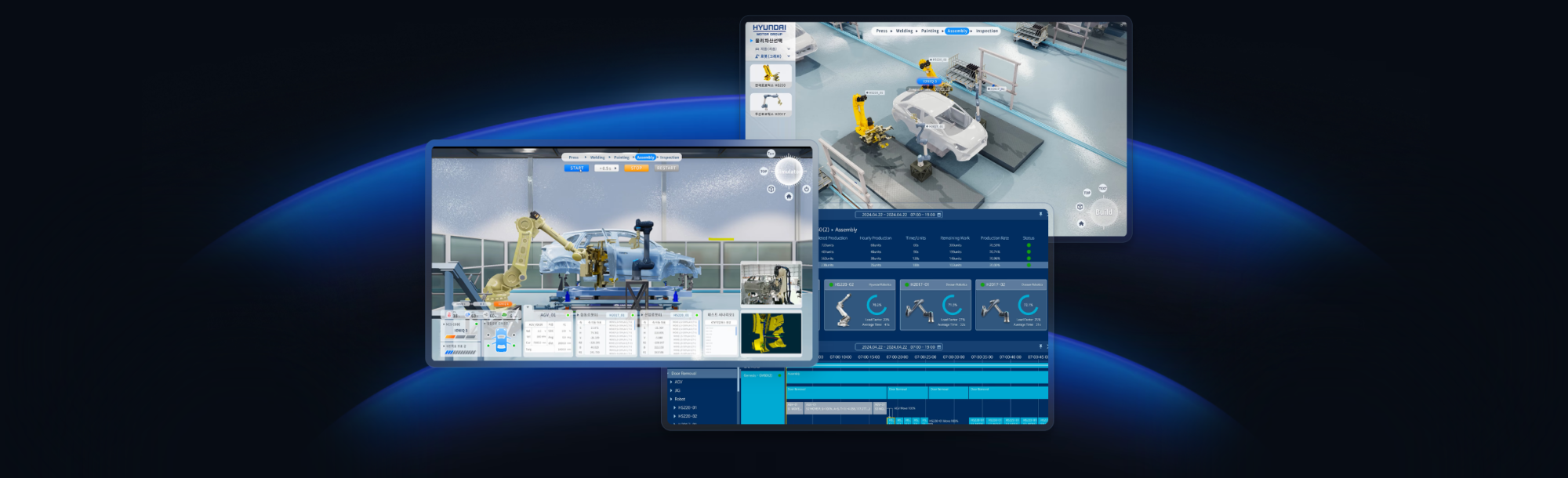Click TEXT icon above Build dial
Image resolution: width=1568 pixels, height=478 pixels.
click(x=1102, y=188)
